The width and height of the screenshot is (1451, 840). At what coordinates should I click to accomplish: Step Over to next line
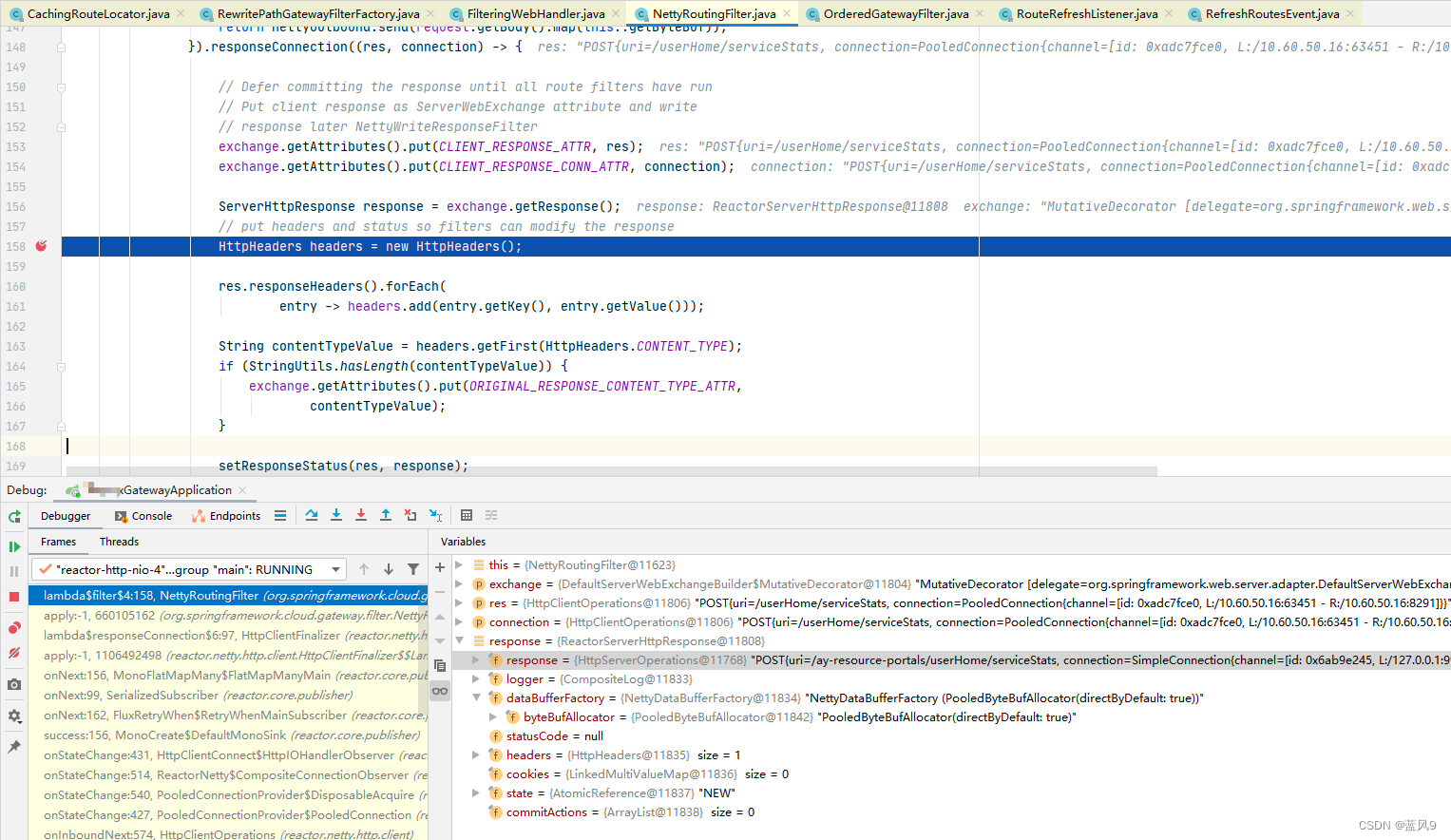pos(312,515)
